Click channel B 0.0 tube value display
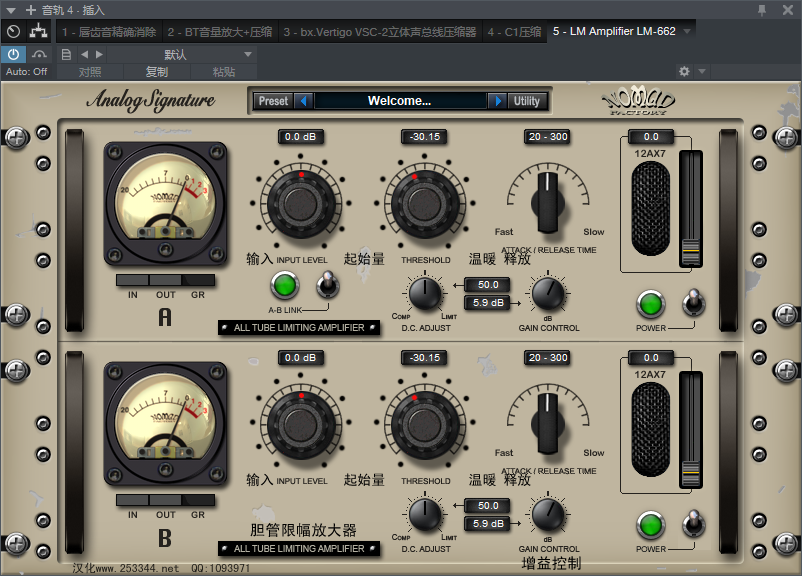802x576 pixels. (x=651, y=358)
